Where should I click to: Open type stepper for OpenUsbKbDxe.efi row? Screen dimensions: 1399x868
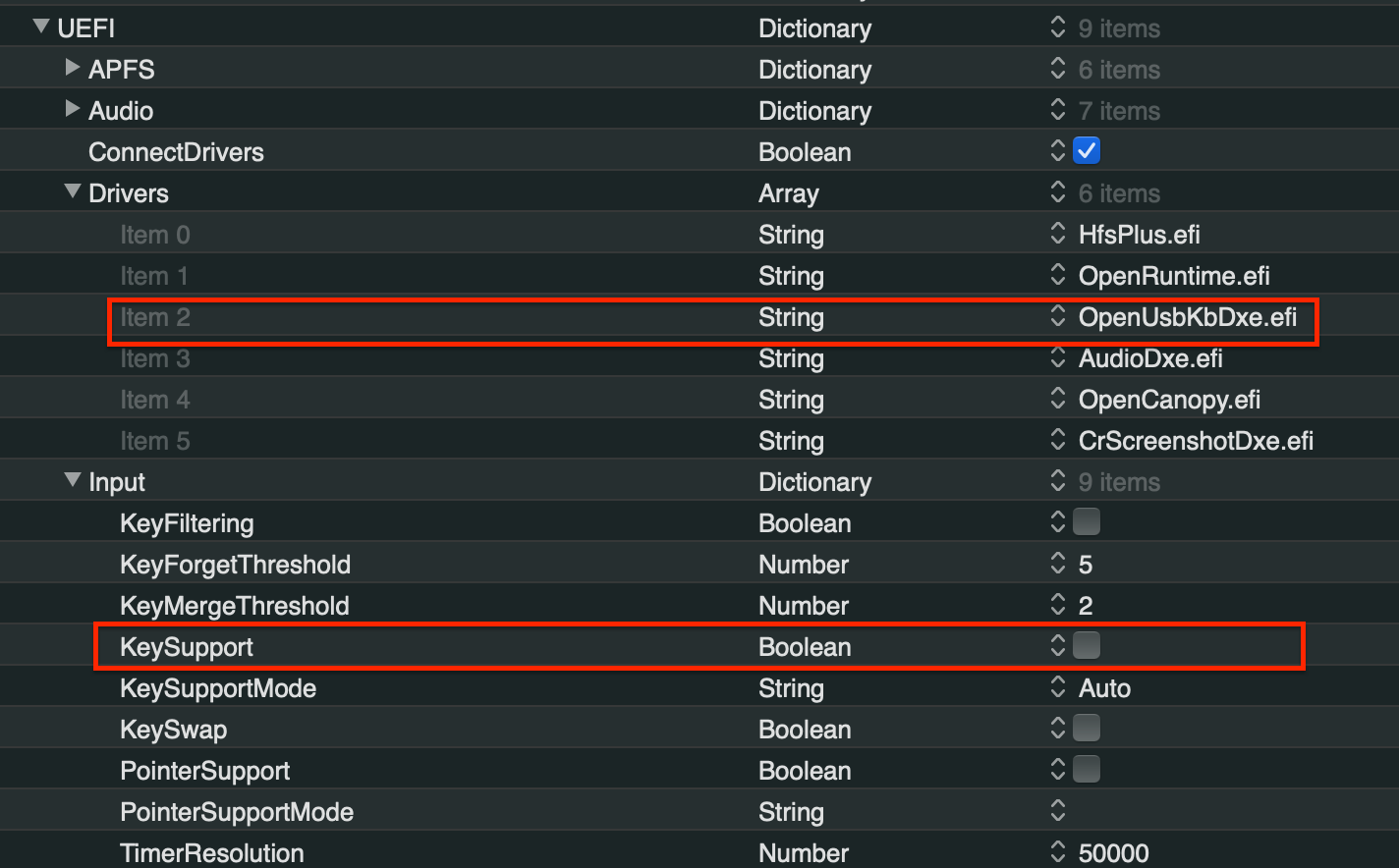(x=1057, y=316)
